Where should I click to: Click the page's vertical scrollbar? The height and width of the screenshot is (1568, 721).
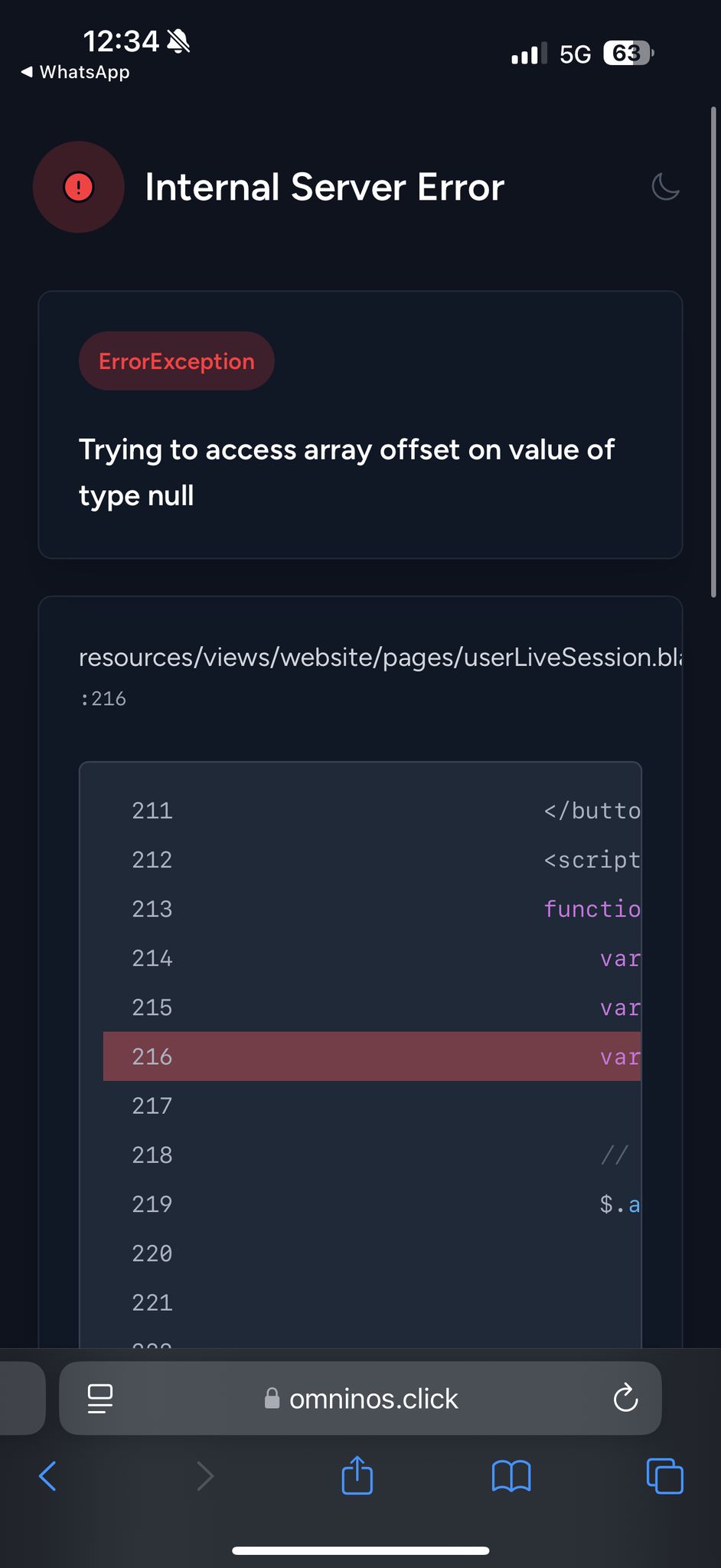pyautogui.click(x=713, y=352)
